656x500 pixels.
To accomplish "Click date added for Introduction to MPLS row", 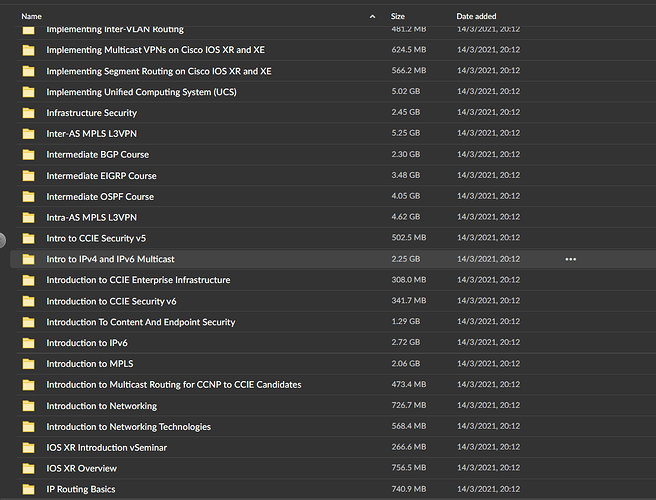I will (489, 364).
